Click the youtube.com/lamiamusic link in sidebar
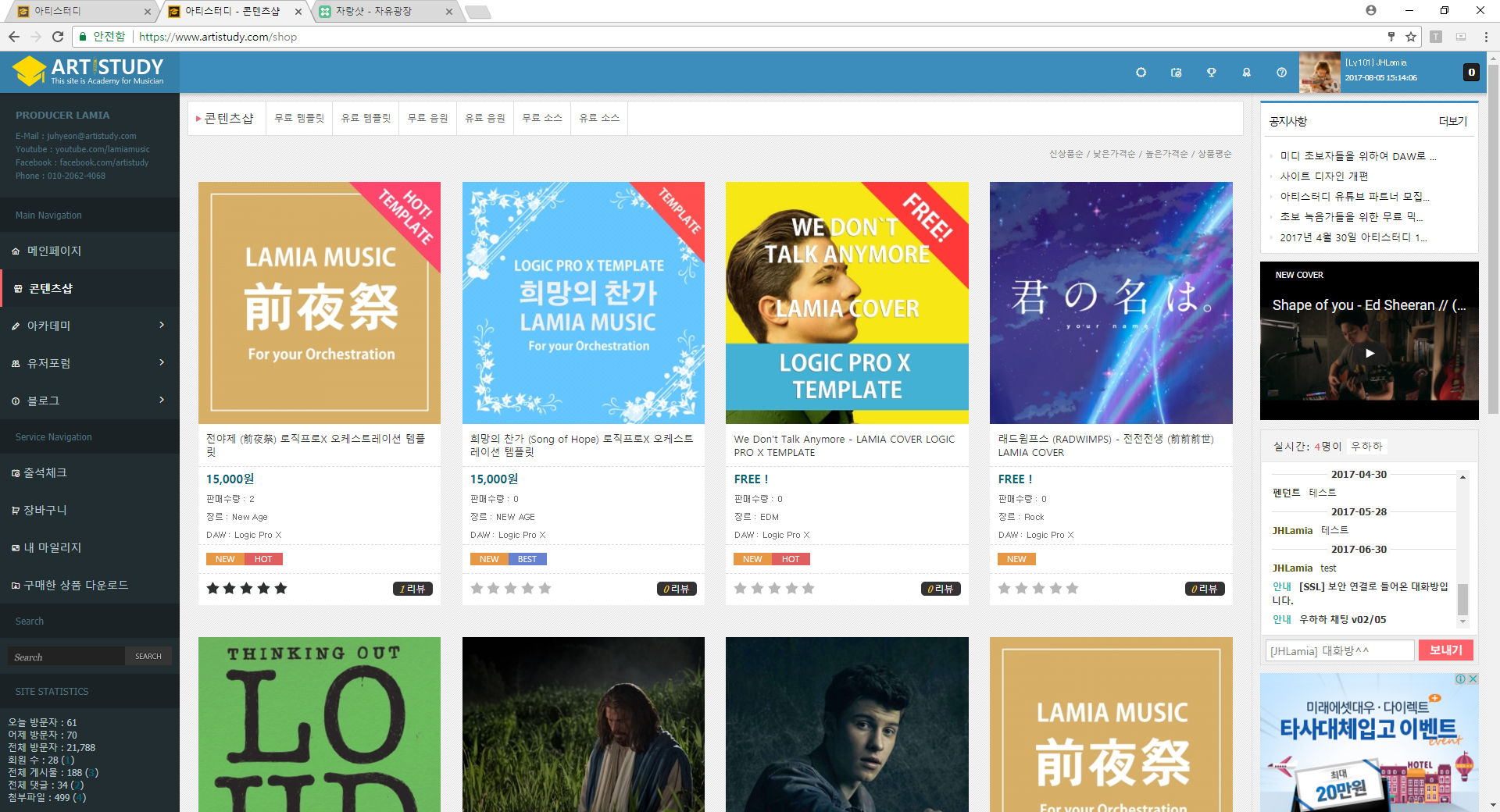The image size is (1500, 812). coord(102,149)
